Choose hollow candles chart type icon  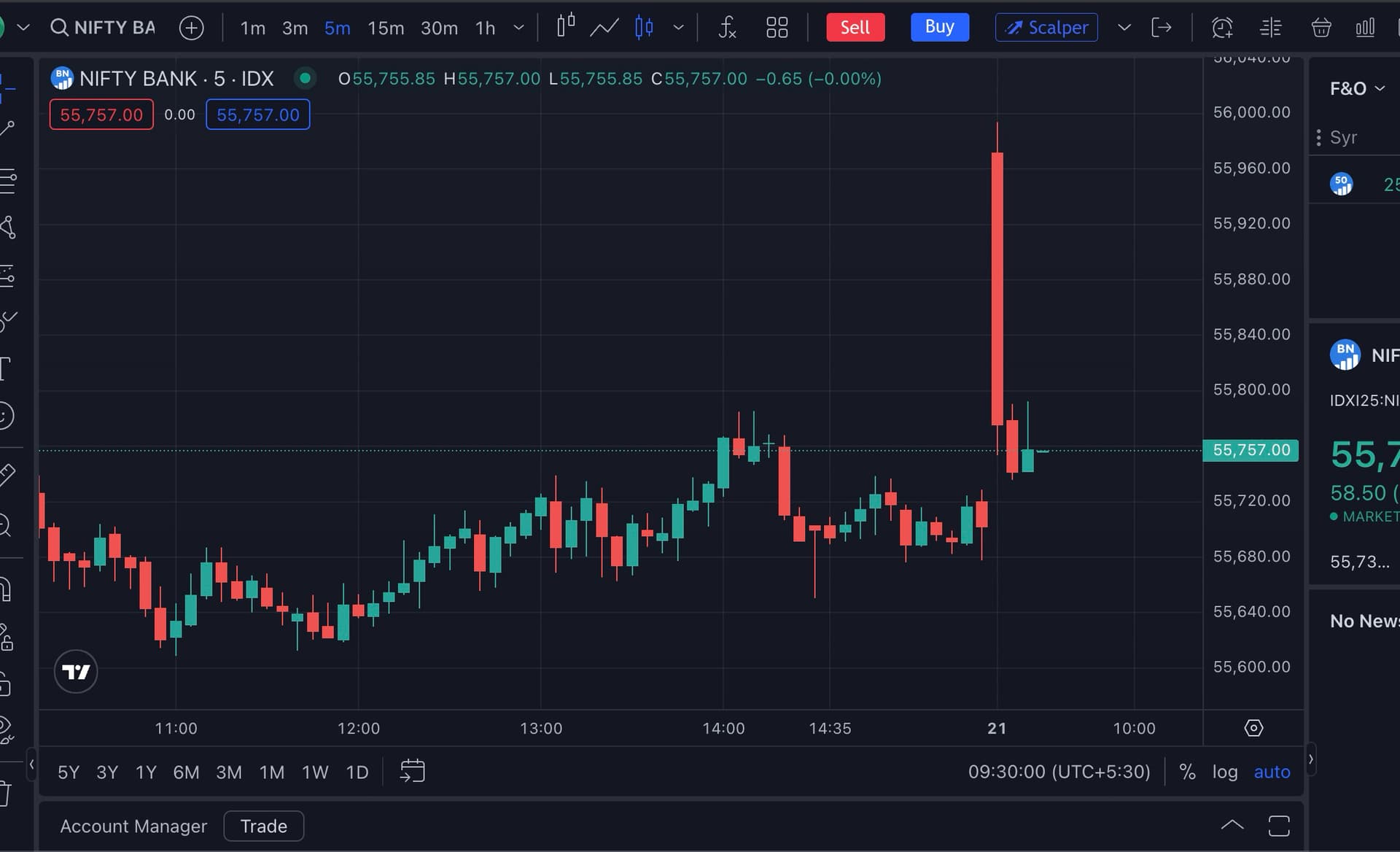coord(644,28)
